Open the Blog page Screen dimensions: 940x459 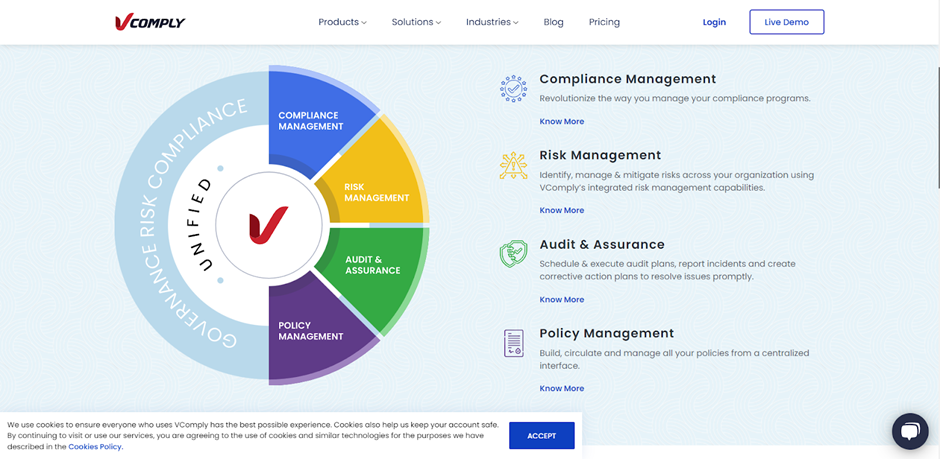pyautogui.click(x=553, y=22)
